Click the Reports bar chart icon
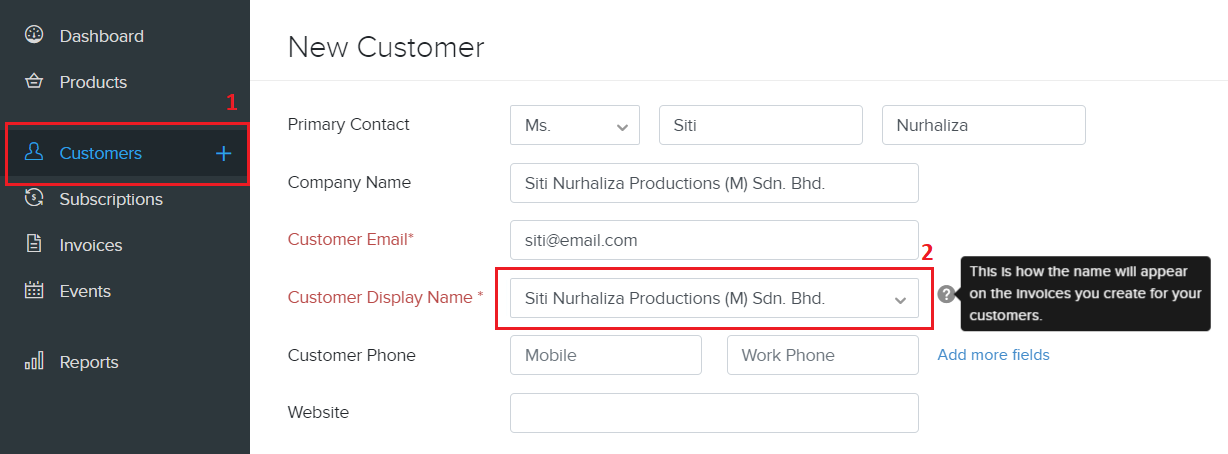The image size is (1228, 454). (34, 361)
